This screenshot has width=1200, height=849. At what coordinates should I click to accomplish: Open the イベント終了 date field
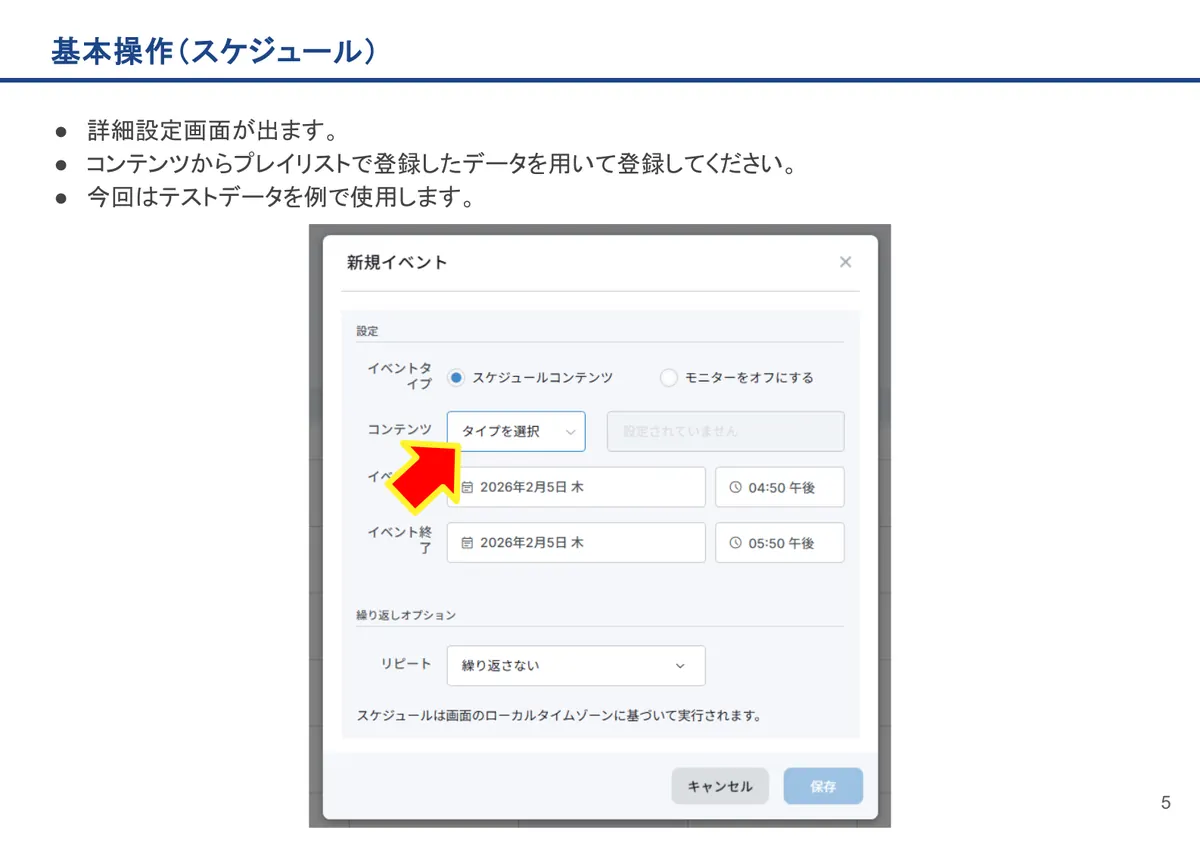tap(576, 542)
